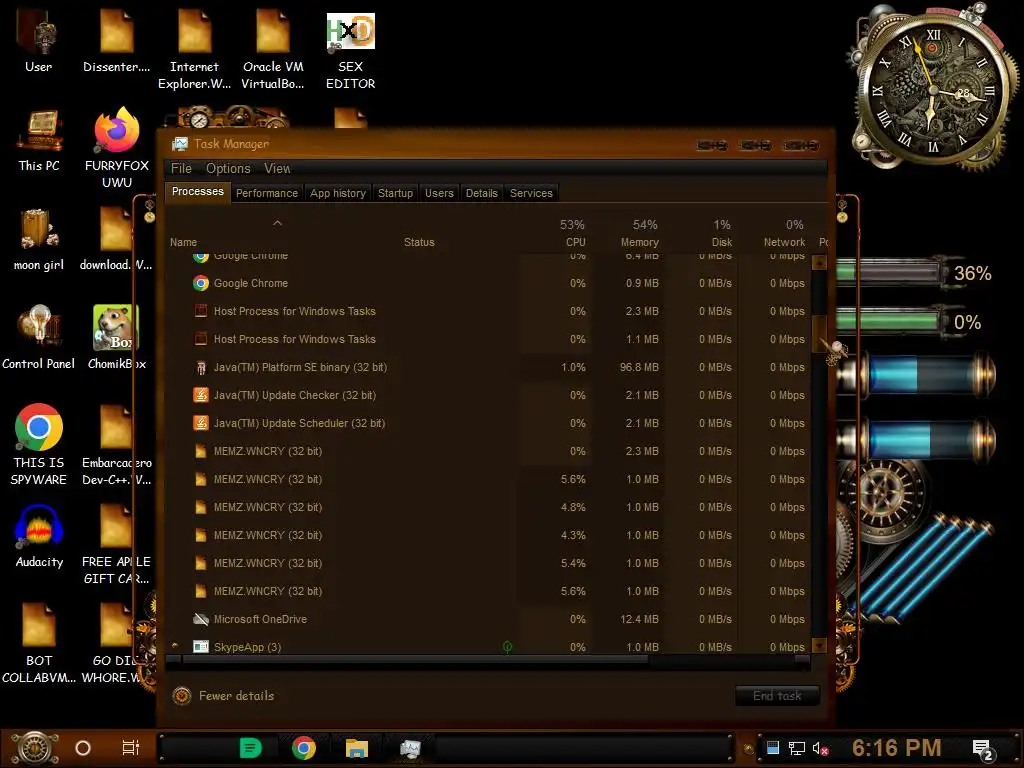Switch to the Details tab
The height and width of the screenshot is (768, 1024).
click(x=481, y=193)
